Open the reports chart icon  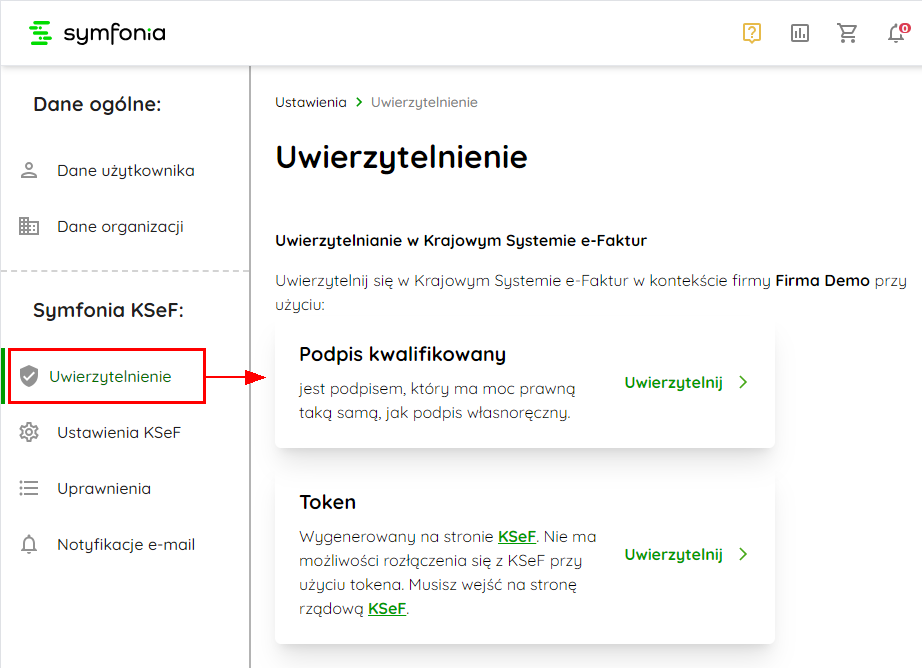(800, 33)
